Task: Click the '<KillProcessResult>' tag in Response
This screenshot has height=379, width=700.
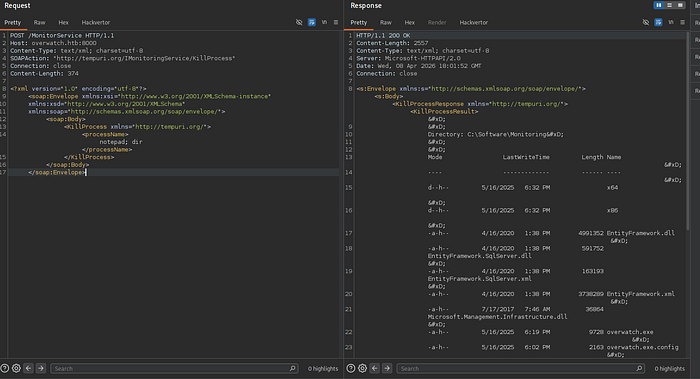Action: click(444, 111)
